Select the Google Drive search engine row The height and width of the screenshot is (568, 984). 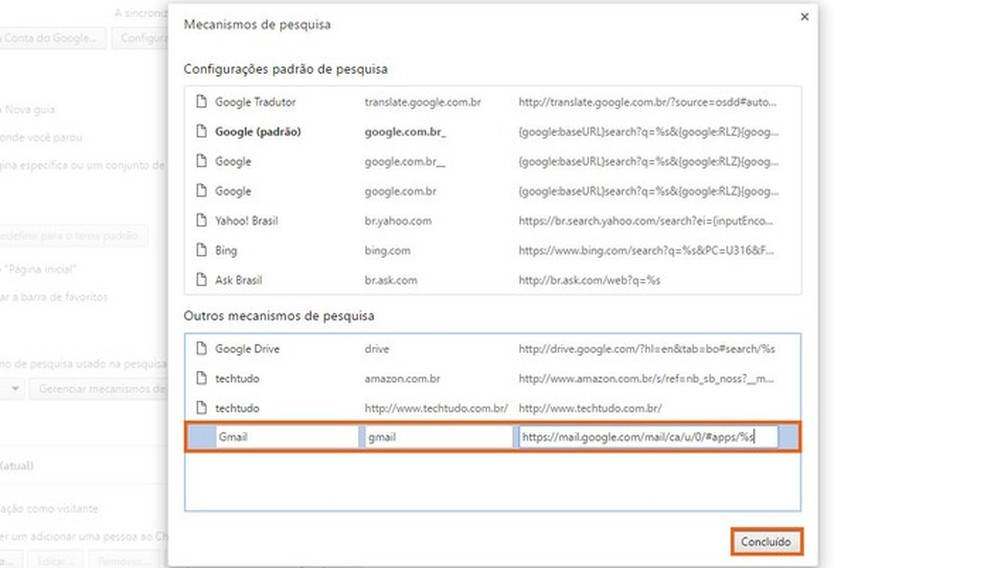(493, 348)
